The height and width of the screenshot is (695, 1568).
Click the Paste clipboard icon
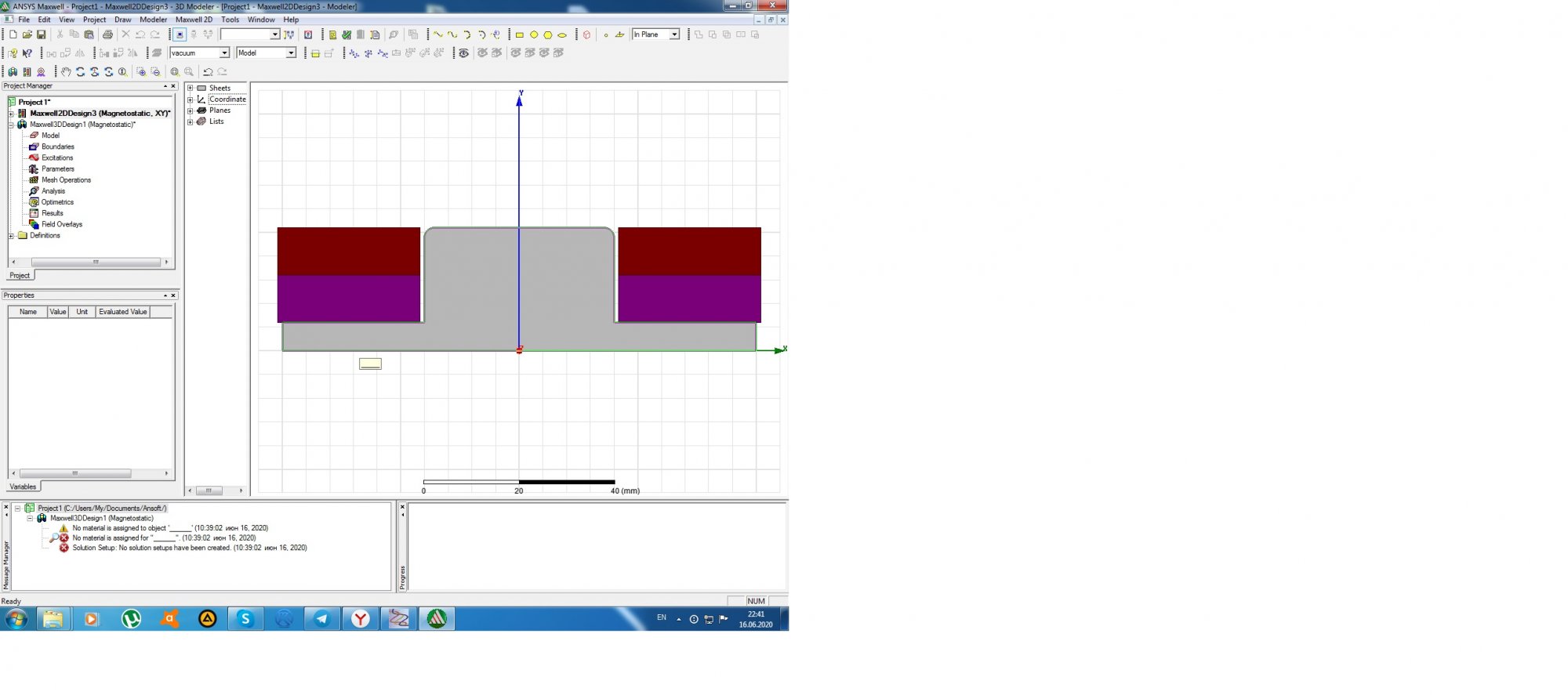(89, 34)
